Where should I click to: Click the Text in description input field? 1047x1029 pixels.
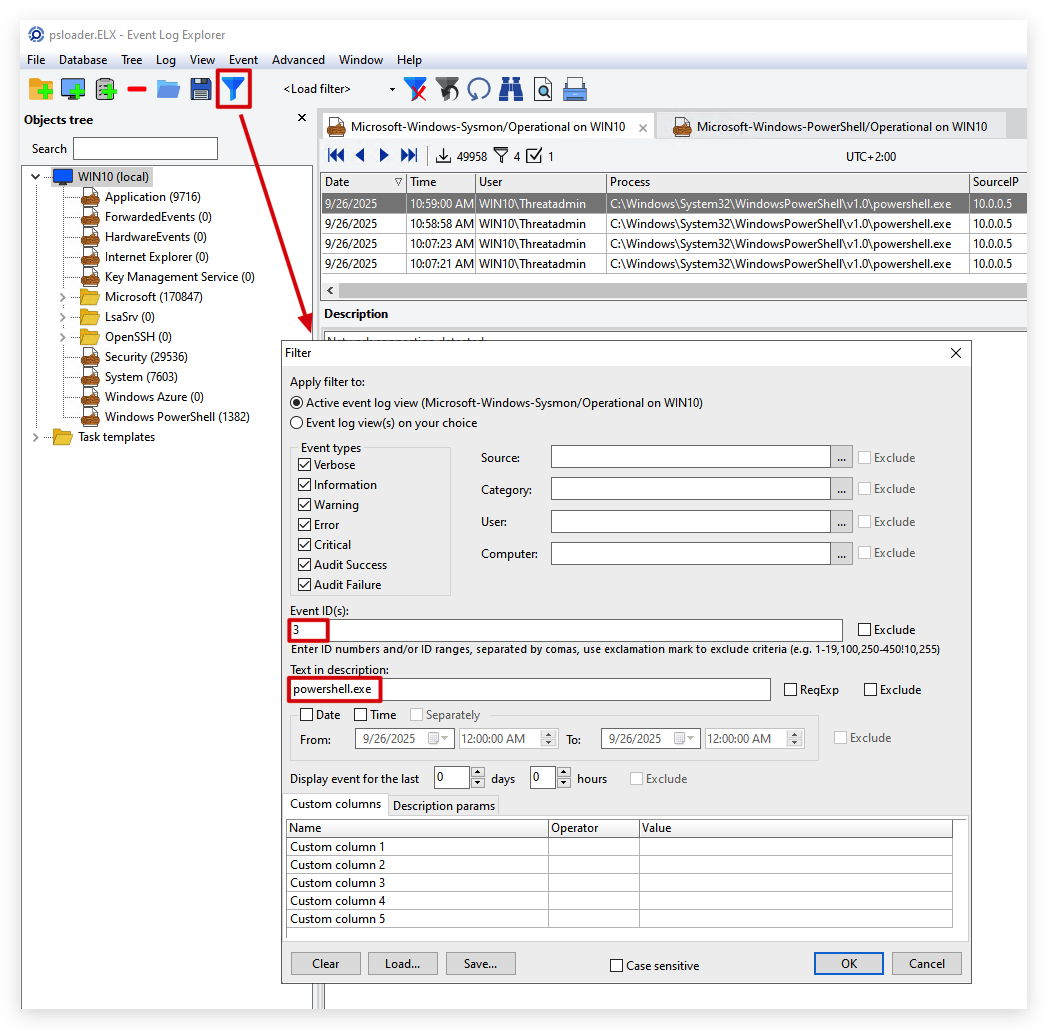[530, 690]
